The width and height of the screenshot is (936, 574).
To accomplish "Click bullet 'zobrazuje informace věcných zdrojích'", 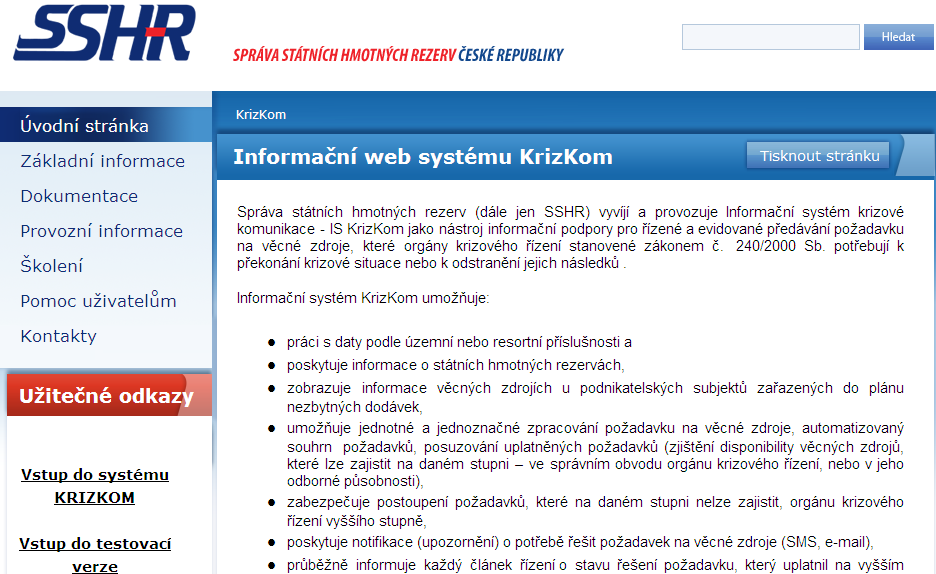I will (595, 397).
